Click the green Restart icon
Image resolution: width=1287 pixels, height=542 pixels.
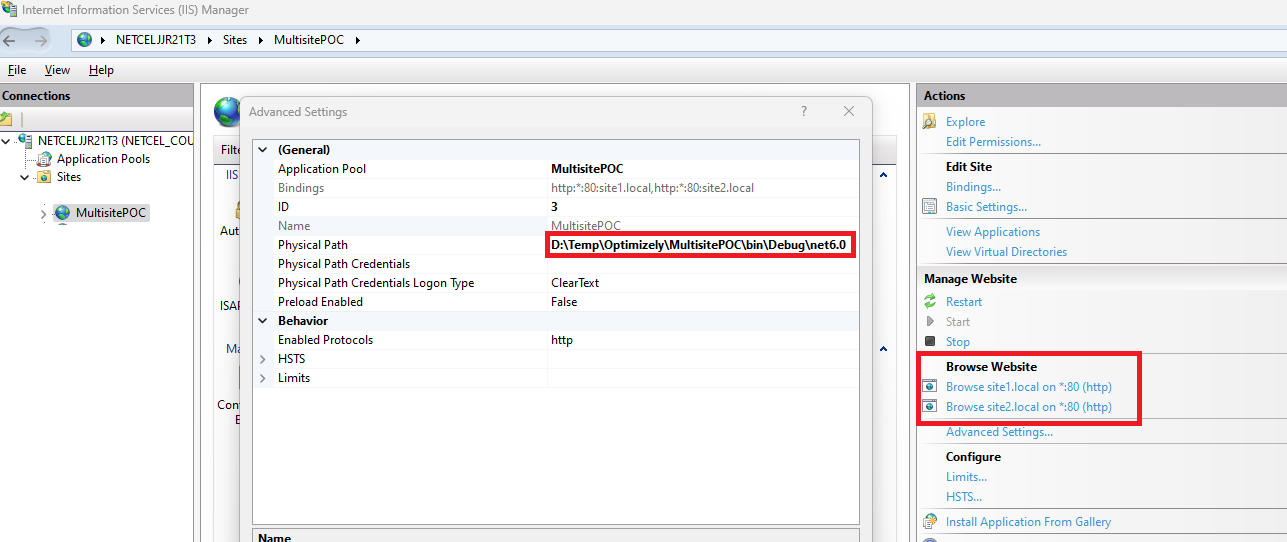pyautogui.click(x=930, y=302)
